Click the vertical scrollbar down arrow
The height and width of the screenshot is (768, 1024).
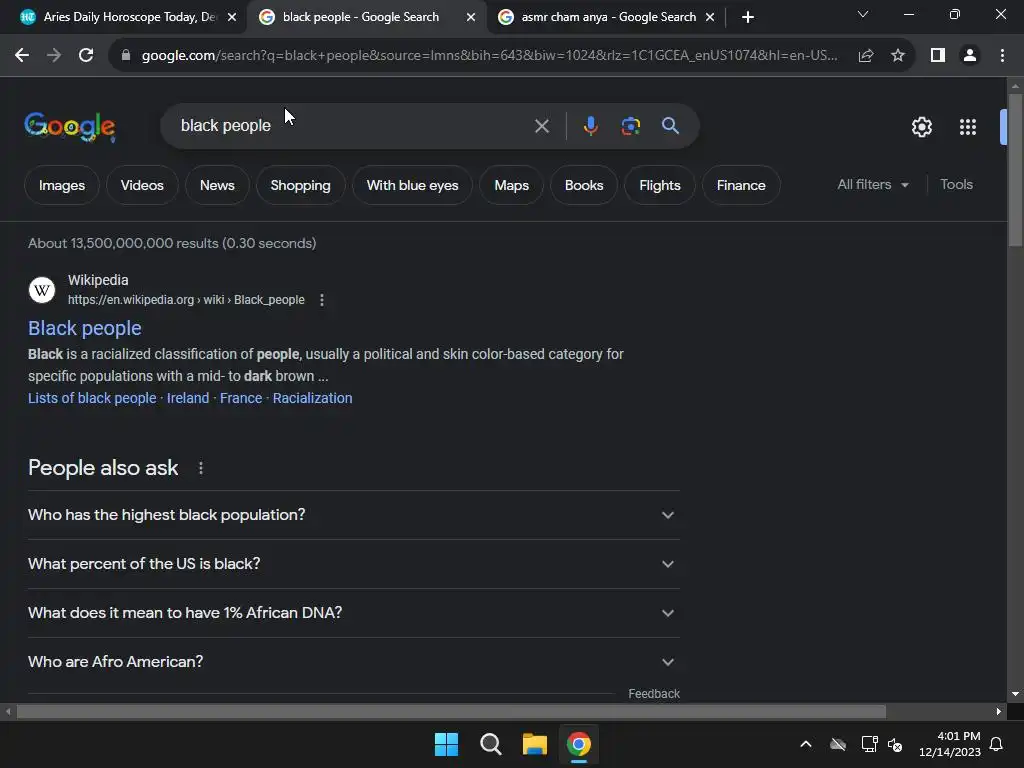(1014, 694)
